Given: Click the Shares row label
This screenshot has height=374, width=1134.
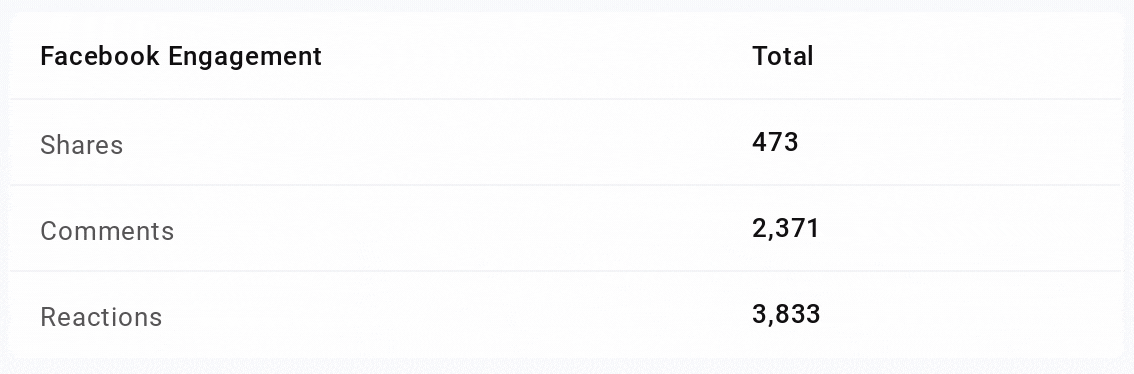Looking at the screenshot, I should coord(82,145).
